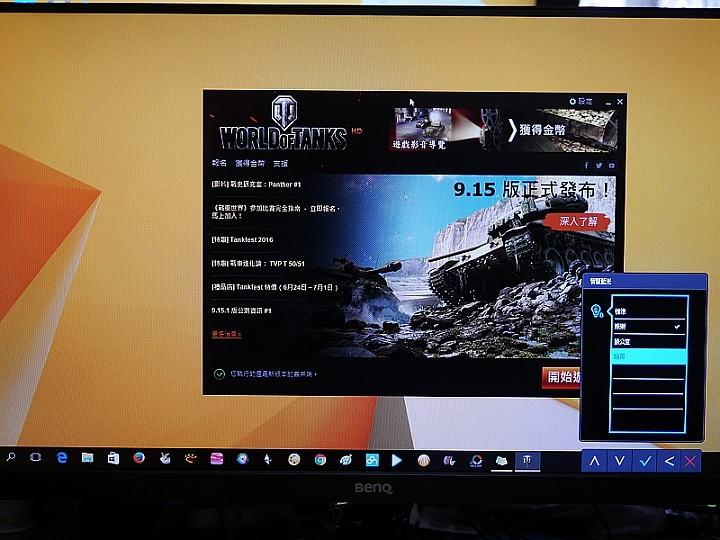Click the light bulb icon in the monitor OSD

[x=596, y=311]
